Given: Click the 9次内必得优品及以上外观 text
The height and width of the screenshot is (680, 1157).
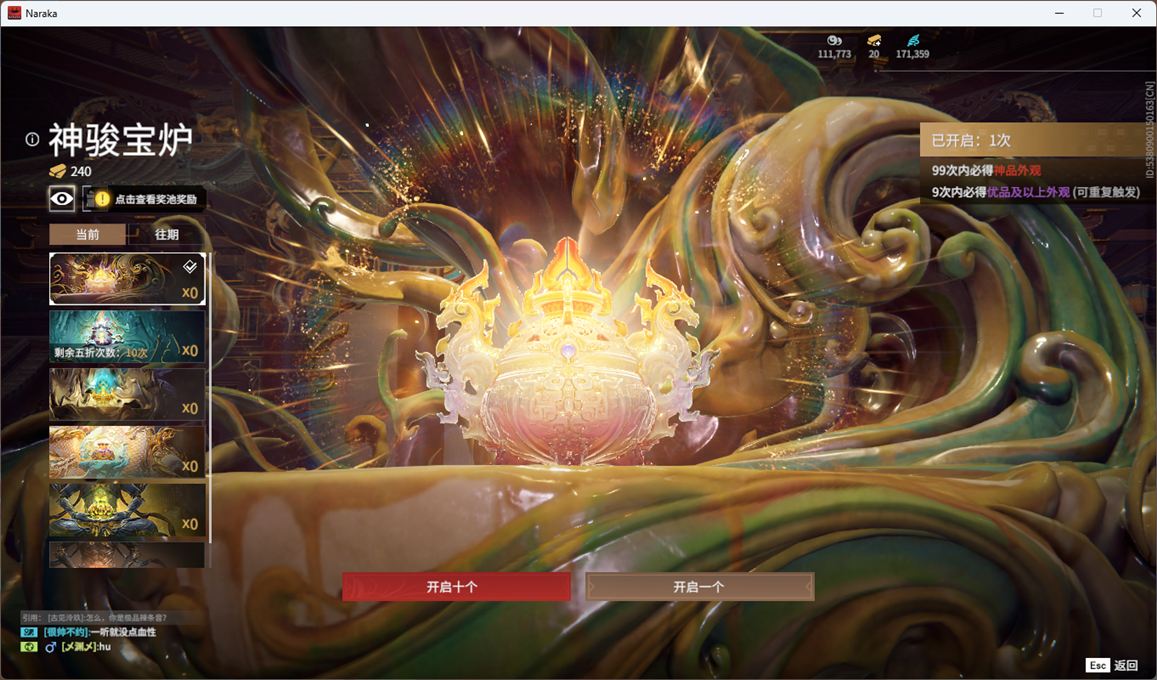Looking at the screenshot, I should pyautogui.click(x=1001, y=192).
